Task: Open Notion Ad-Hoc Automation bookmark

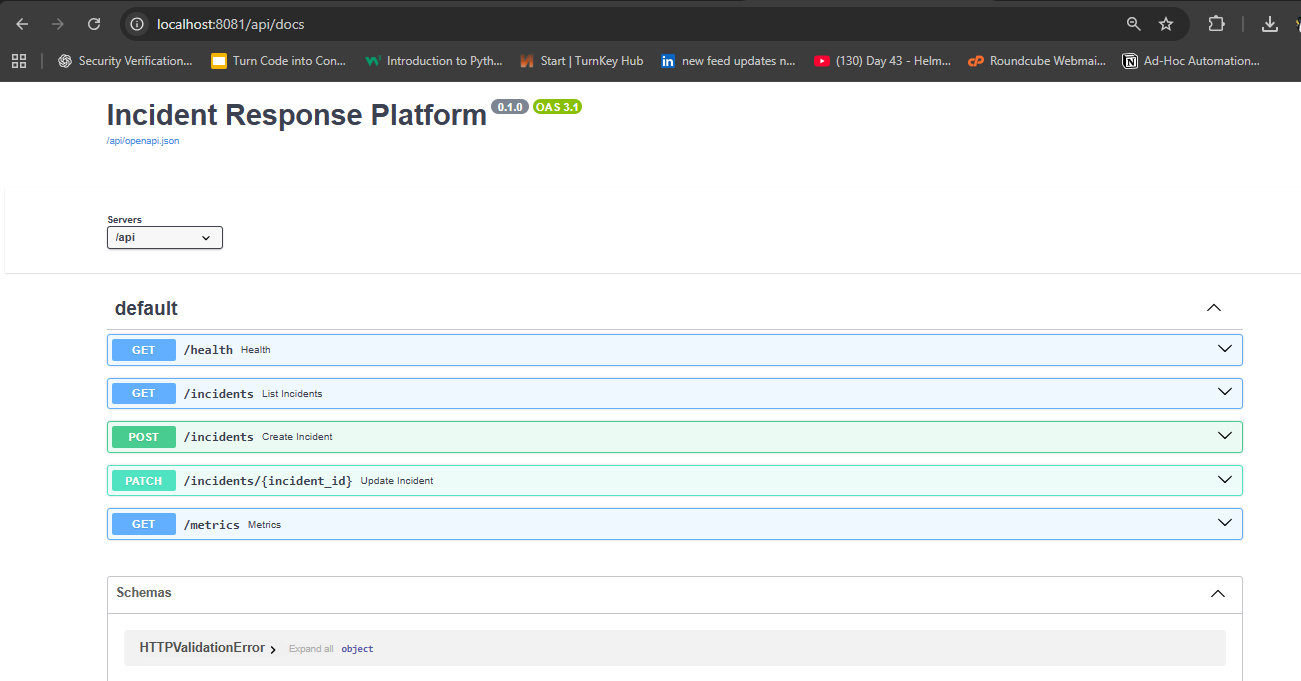Action: [1192, 61]
